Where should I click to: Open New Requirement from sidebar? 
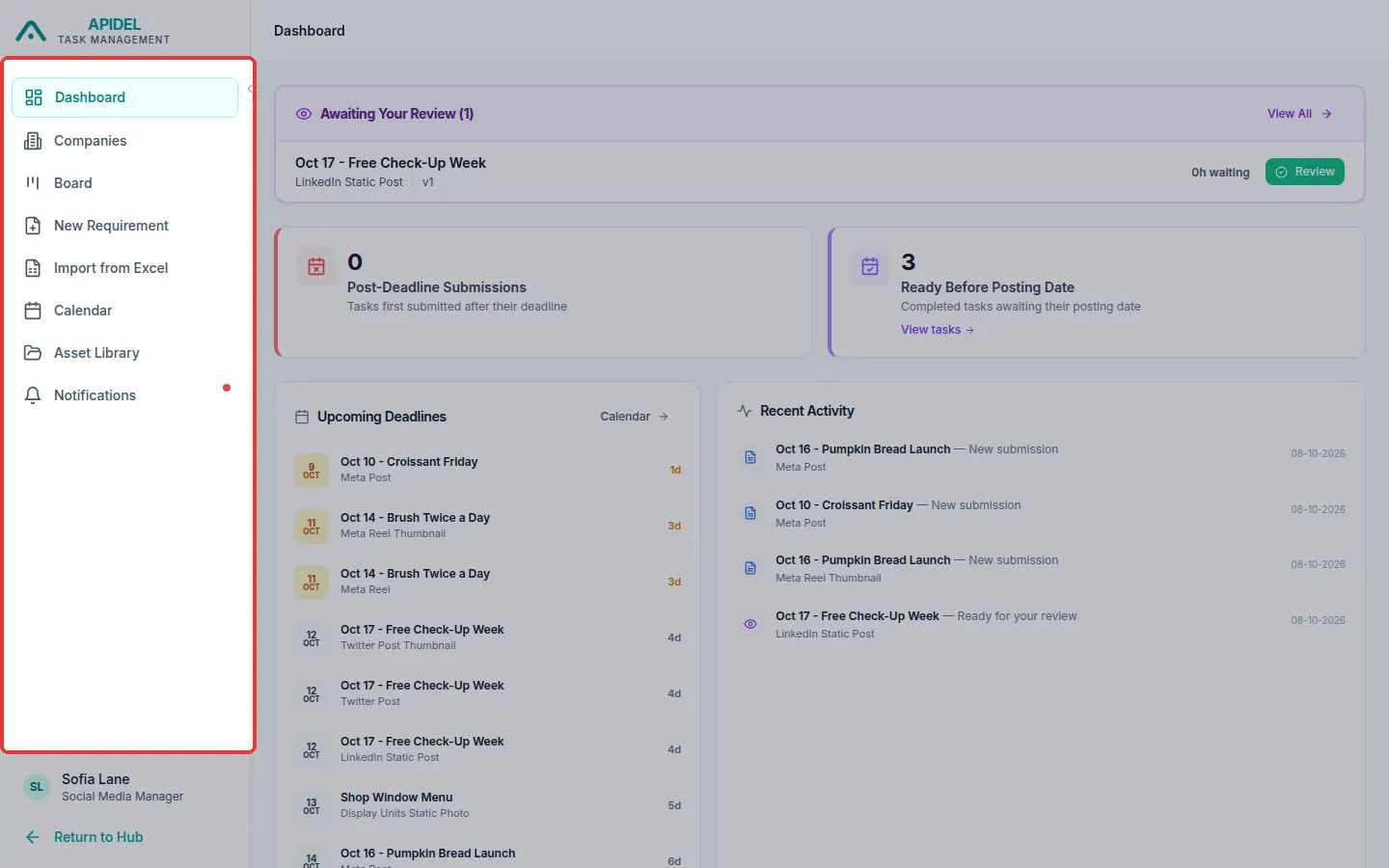click(124, 226)
